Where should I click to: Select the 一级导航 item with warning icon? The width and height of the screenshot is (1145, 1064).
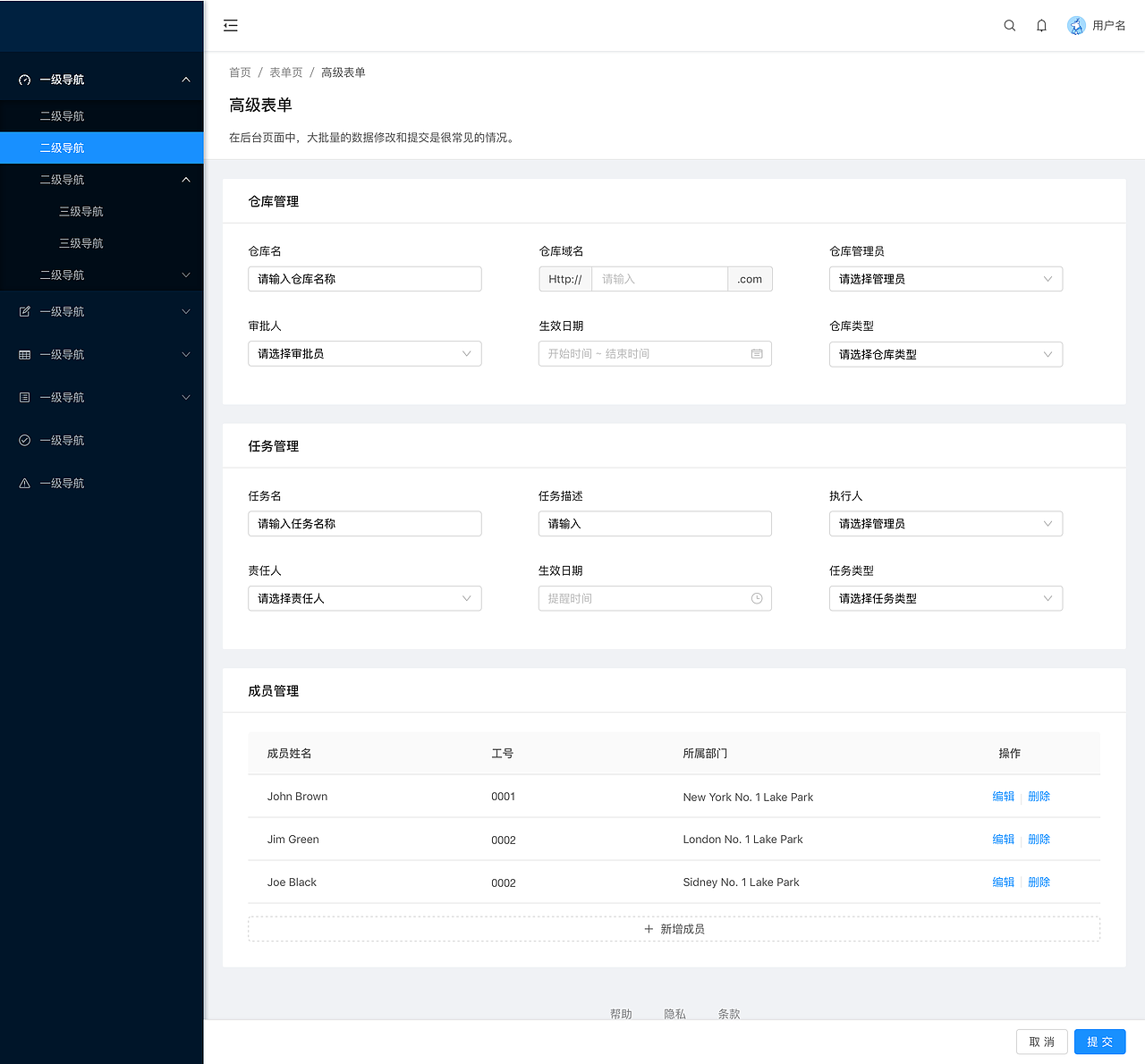click(102, 484)
